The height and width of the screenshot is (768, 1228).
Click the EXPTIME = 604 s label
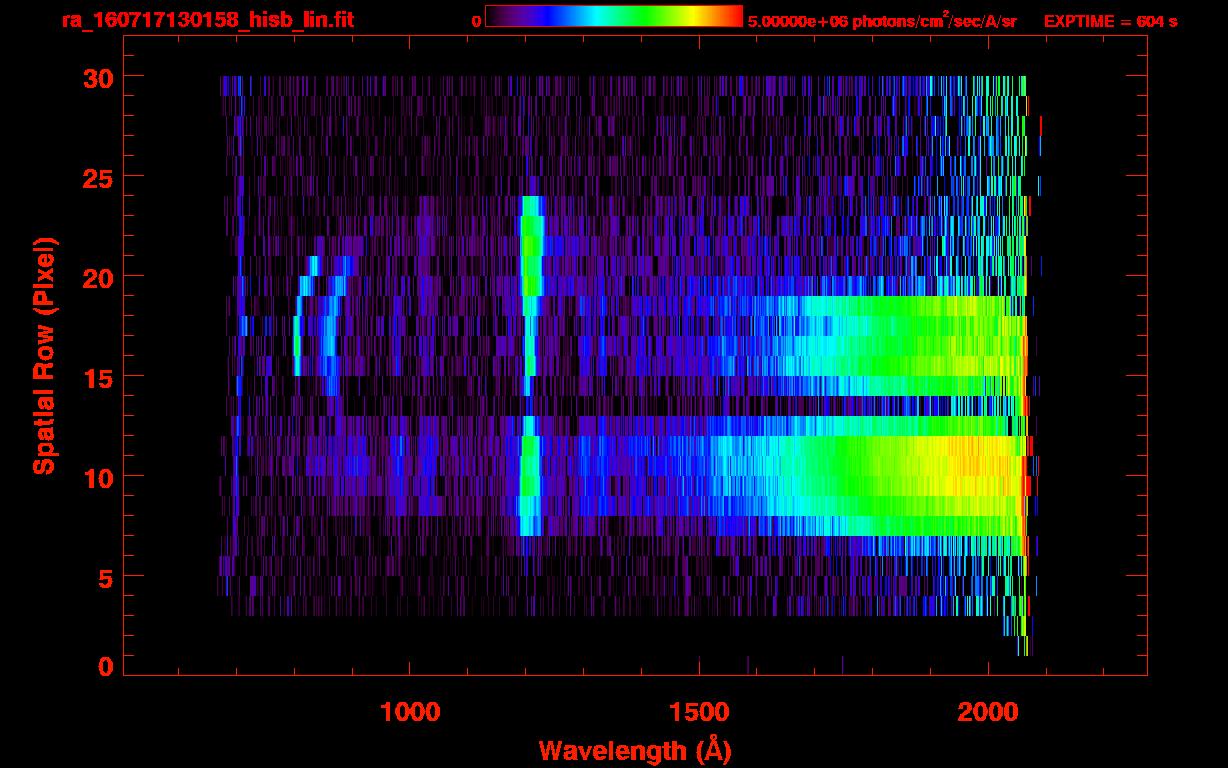coord(1110,21)
